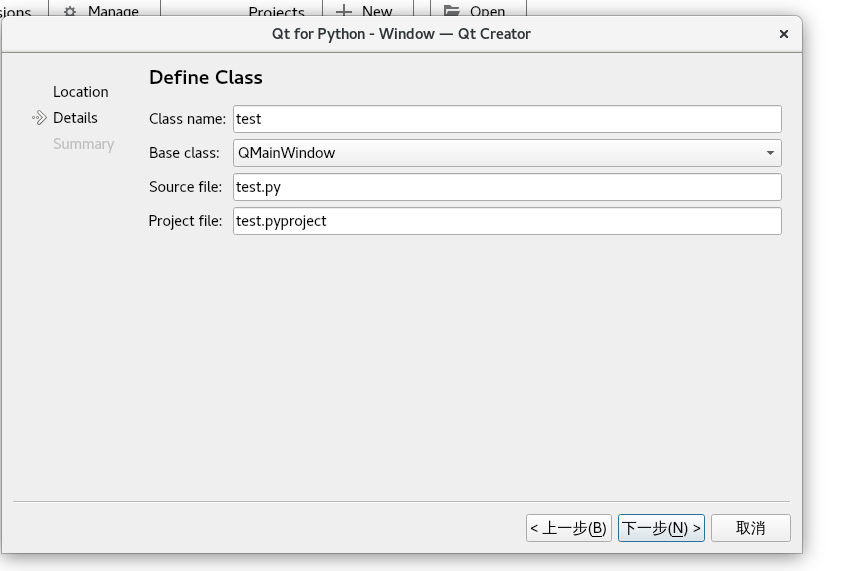This screenshot has height=571, width=841.
Task: Click the Source file input field
Action: tap(507, 187)
